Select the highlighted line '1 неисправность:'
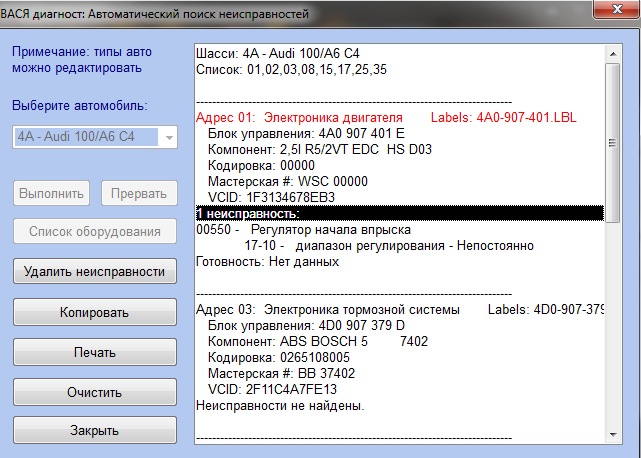 tap(400, 213)
